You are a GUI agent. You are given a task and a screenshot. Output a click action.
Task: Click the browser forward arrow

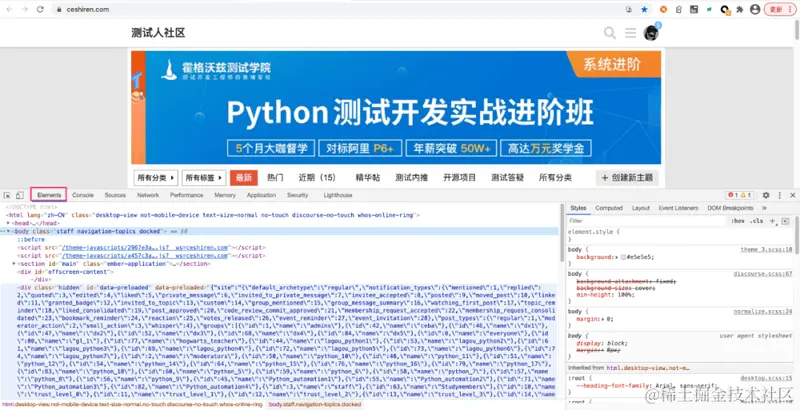click(x=24, y=9)
